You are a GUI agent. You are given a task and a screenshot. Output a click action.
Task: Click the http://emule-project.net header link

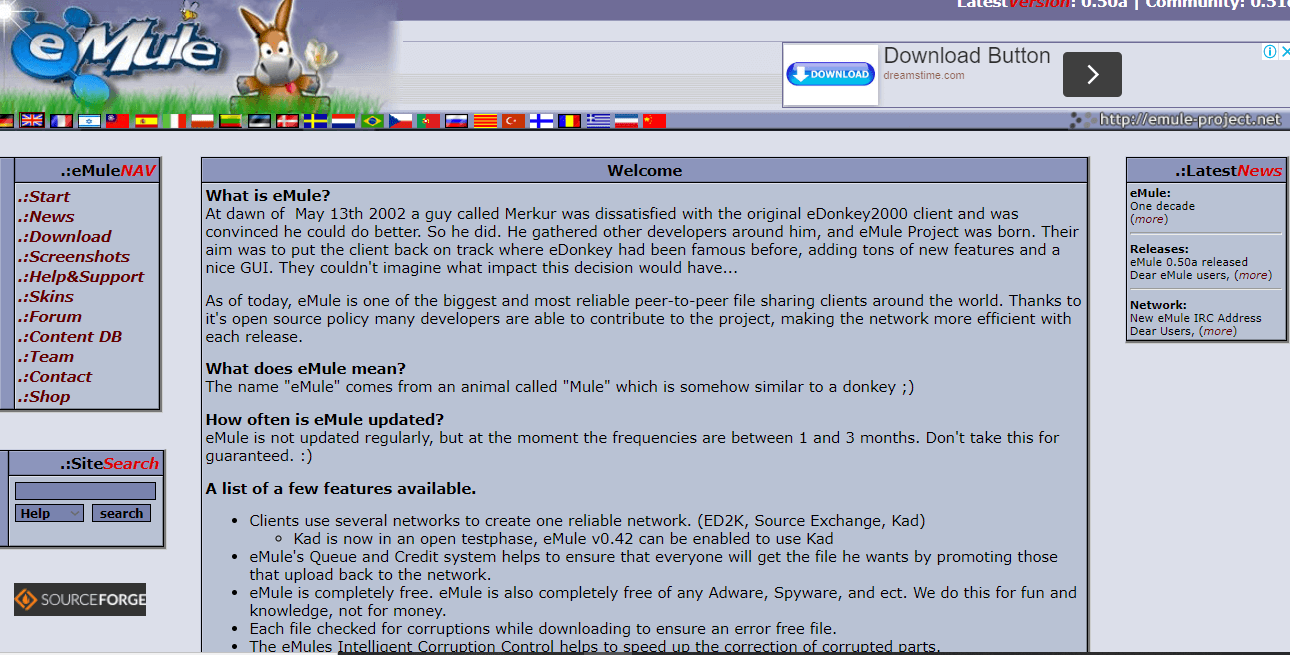1189,120
